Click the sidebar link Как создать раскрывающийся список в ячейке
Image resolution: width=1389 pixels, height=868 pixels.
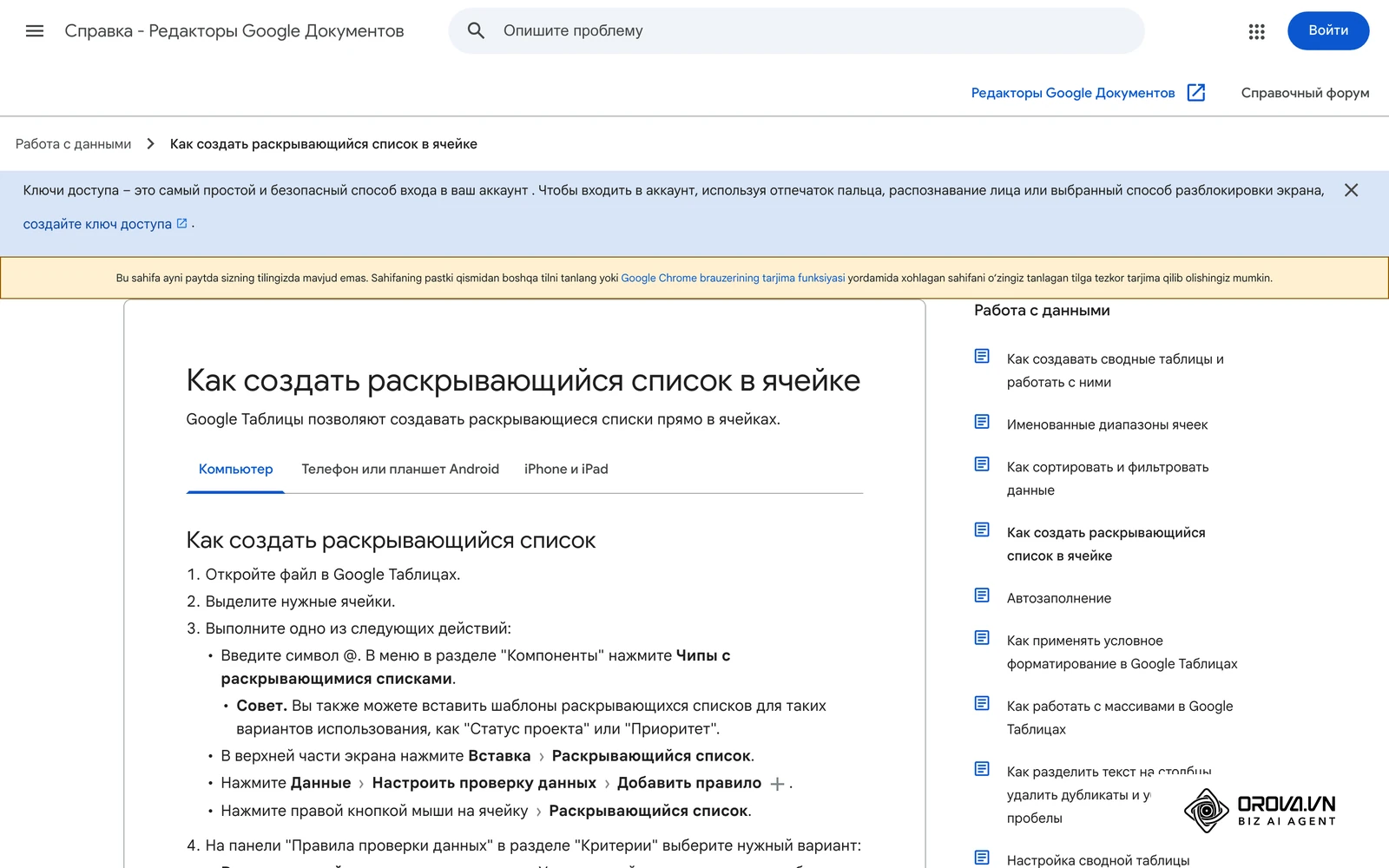click(x=1105, y=544)
